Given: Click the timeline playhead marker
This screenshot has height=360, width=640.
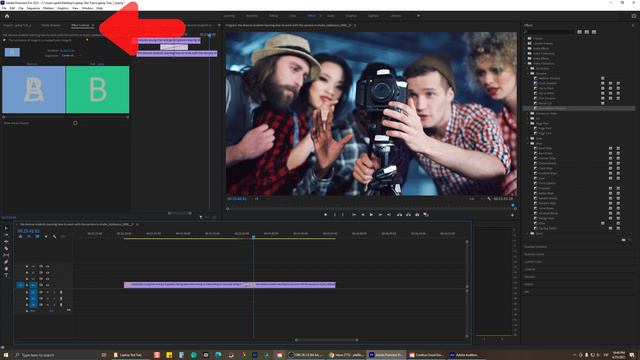Looking at the screenshot, I should (253, 237).
